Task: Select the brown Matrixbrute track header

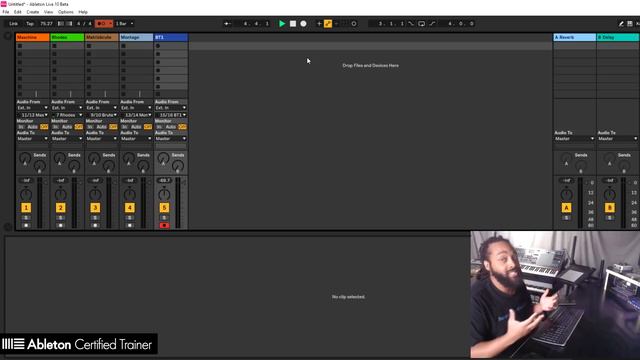Action: [x=102, y=37]
